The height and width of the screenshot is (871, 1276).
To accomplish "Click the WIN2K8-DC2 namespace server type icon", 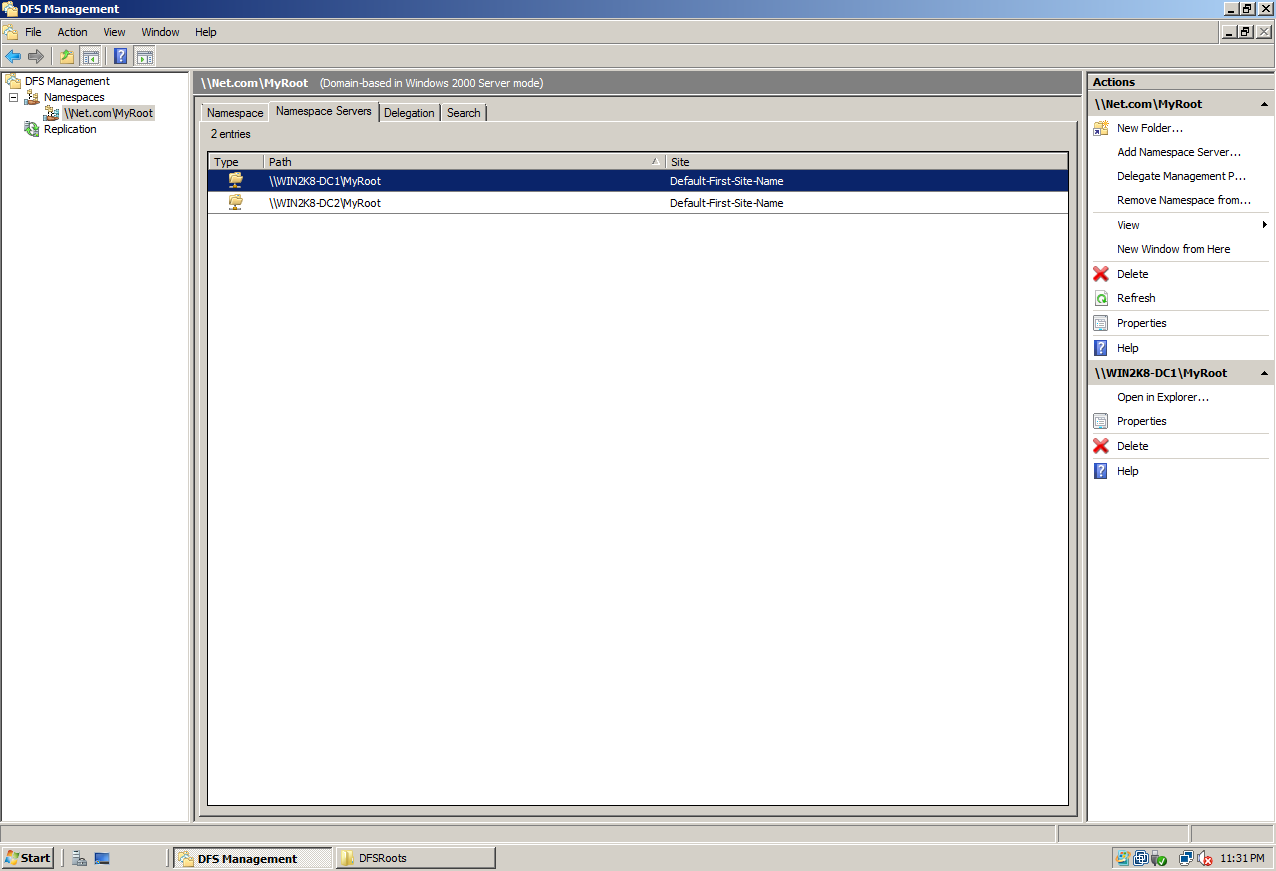I will pos(236,202).
